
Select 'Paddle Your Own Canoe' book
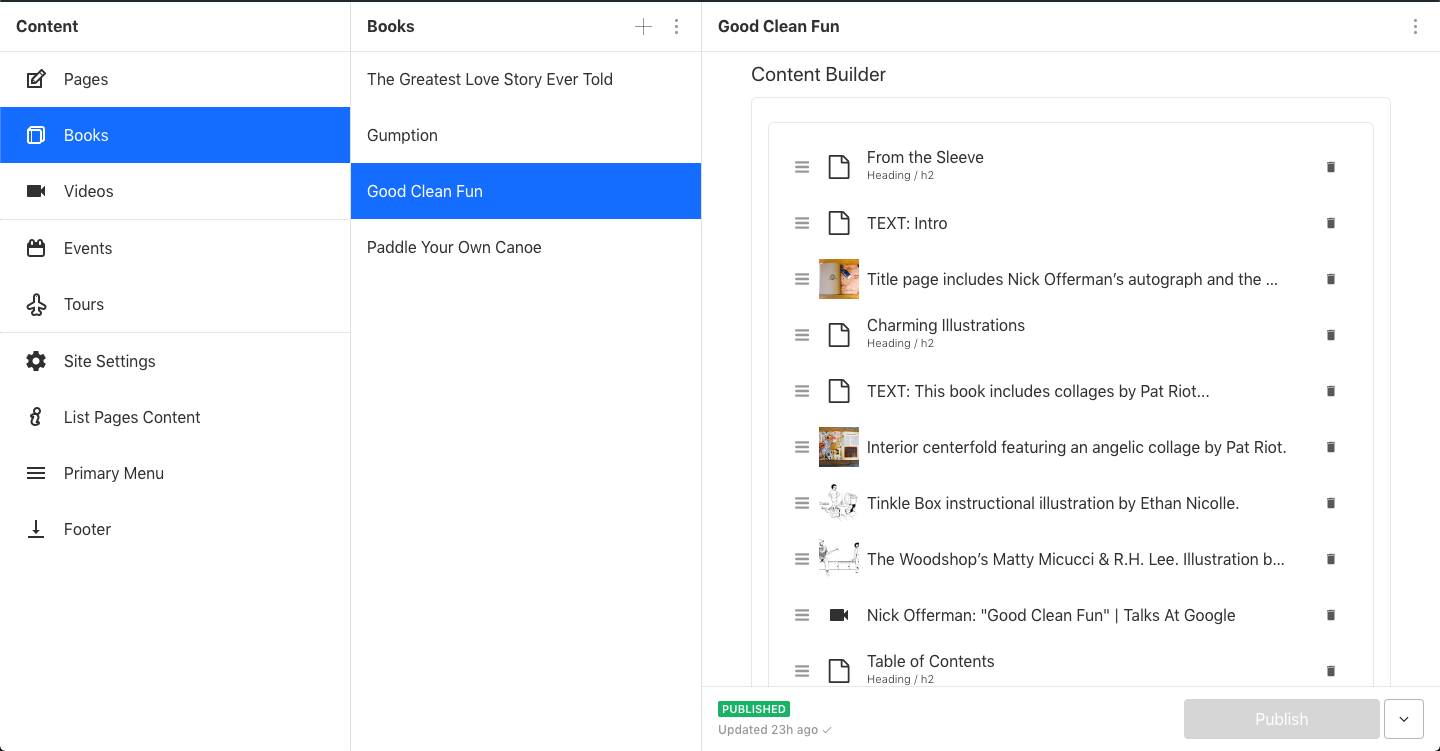pyautogui.click(x=454, y=247)
